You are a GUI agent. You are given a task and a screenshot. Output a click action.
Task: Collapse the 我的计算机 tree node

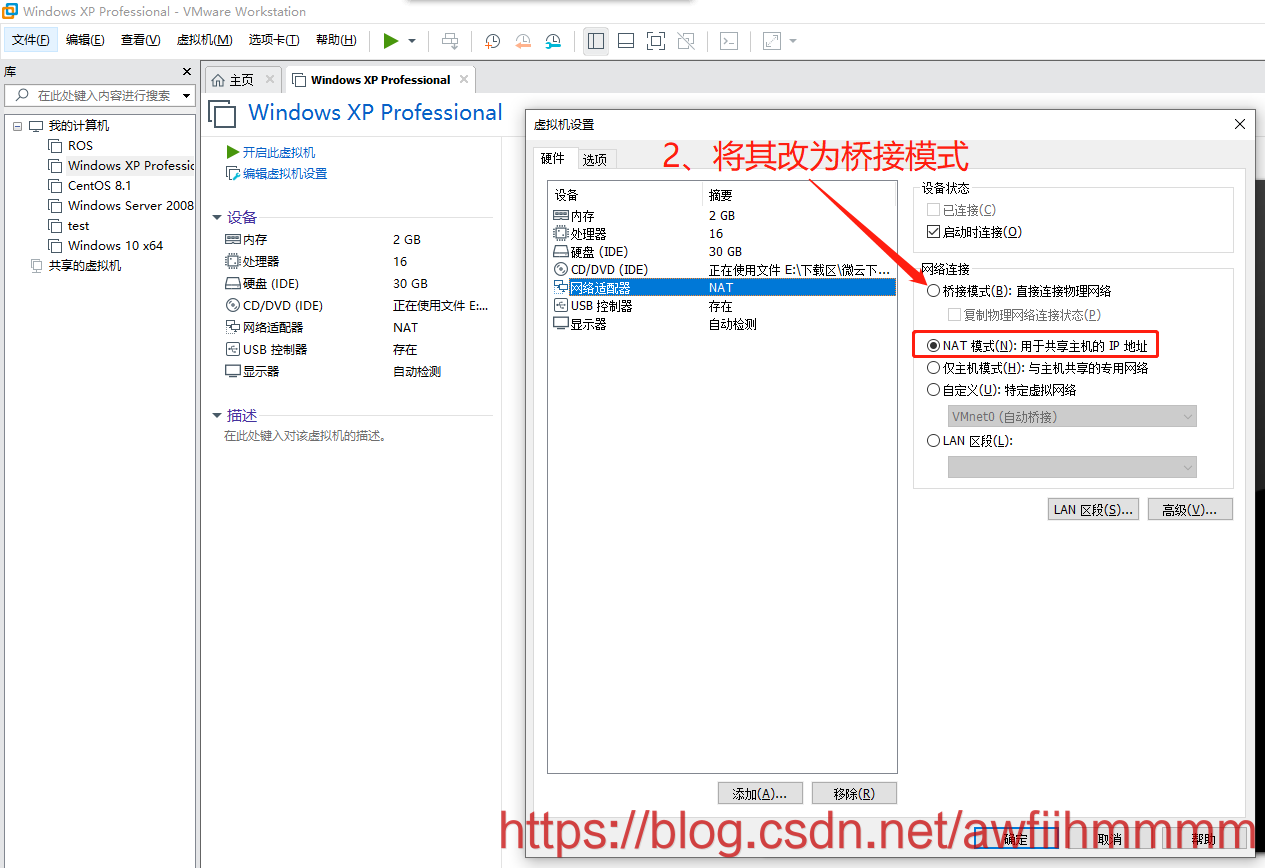(17, 126)
